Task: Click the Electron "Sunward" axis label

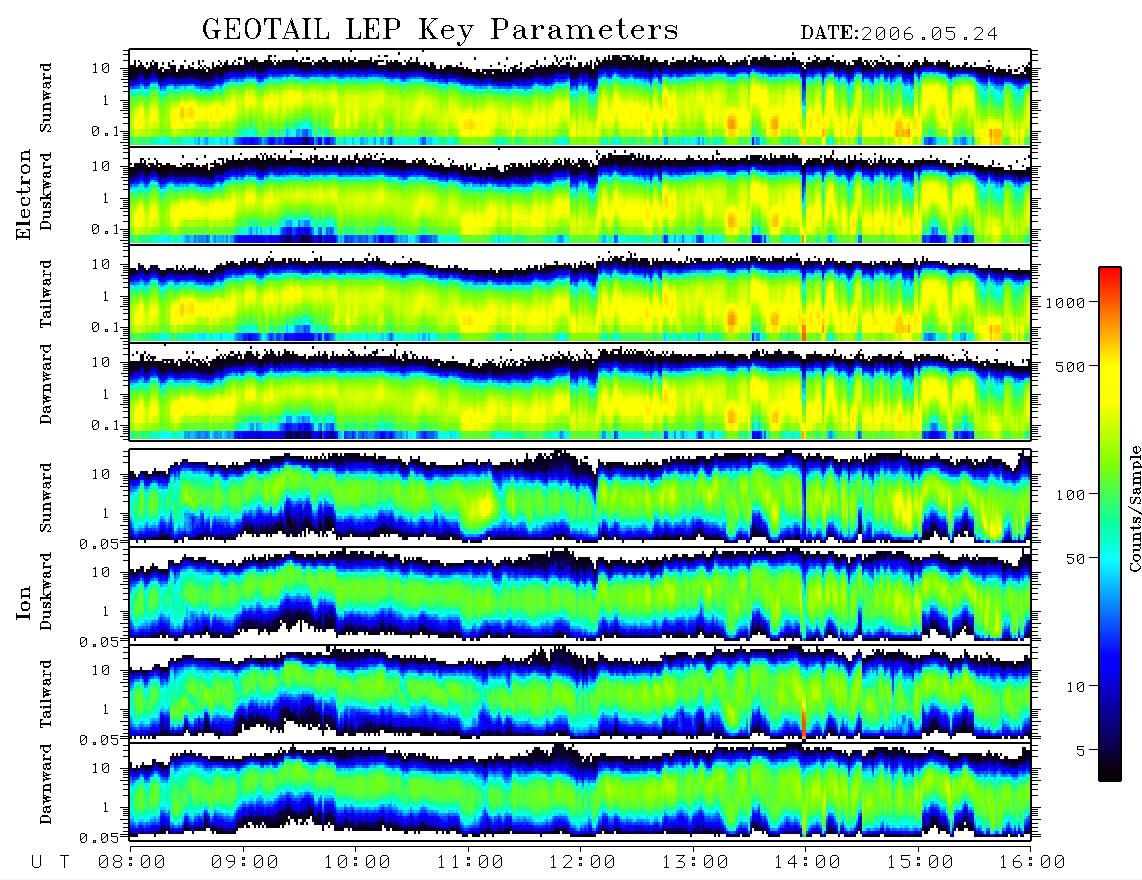Action: (46, 98)
